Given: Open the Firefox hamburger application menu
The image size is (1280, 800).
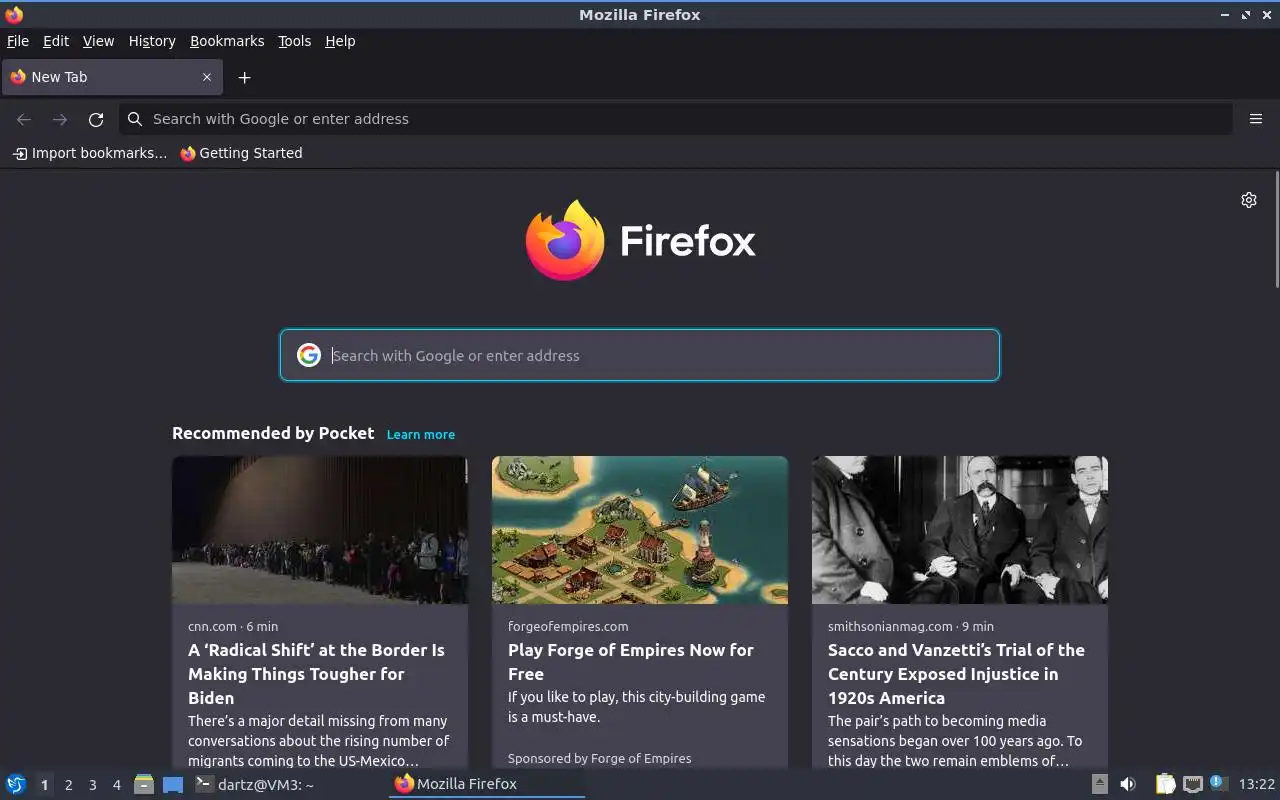Looking at the screenshot, I should (x=1256, y=119).
